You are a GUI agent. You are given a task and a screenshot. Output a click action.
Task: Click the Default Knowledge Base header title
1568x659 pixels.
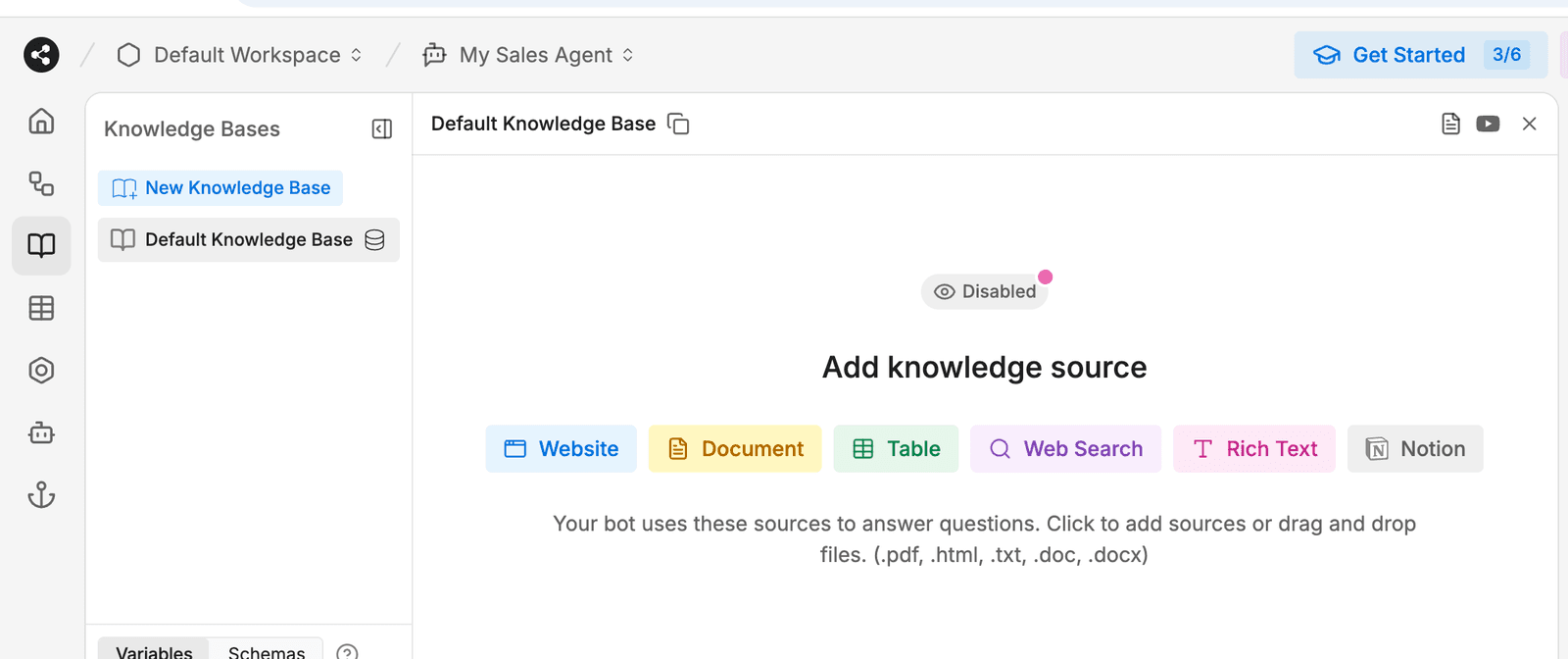tap(543, 124)
